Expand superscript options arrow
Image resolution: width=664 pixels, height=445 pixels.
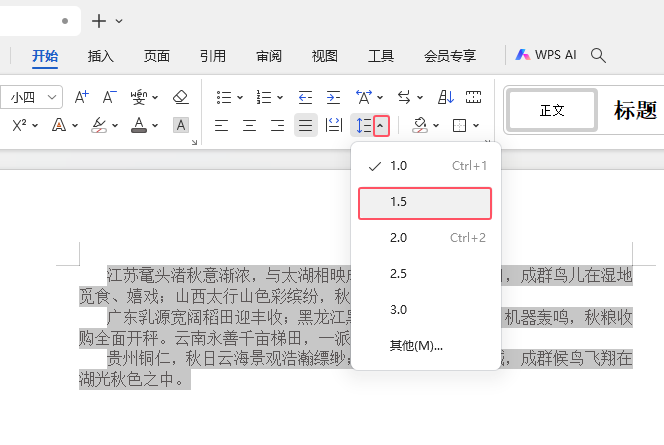click(x=35, y=126)
